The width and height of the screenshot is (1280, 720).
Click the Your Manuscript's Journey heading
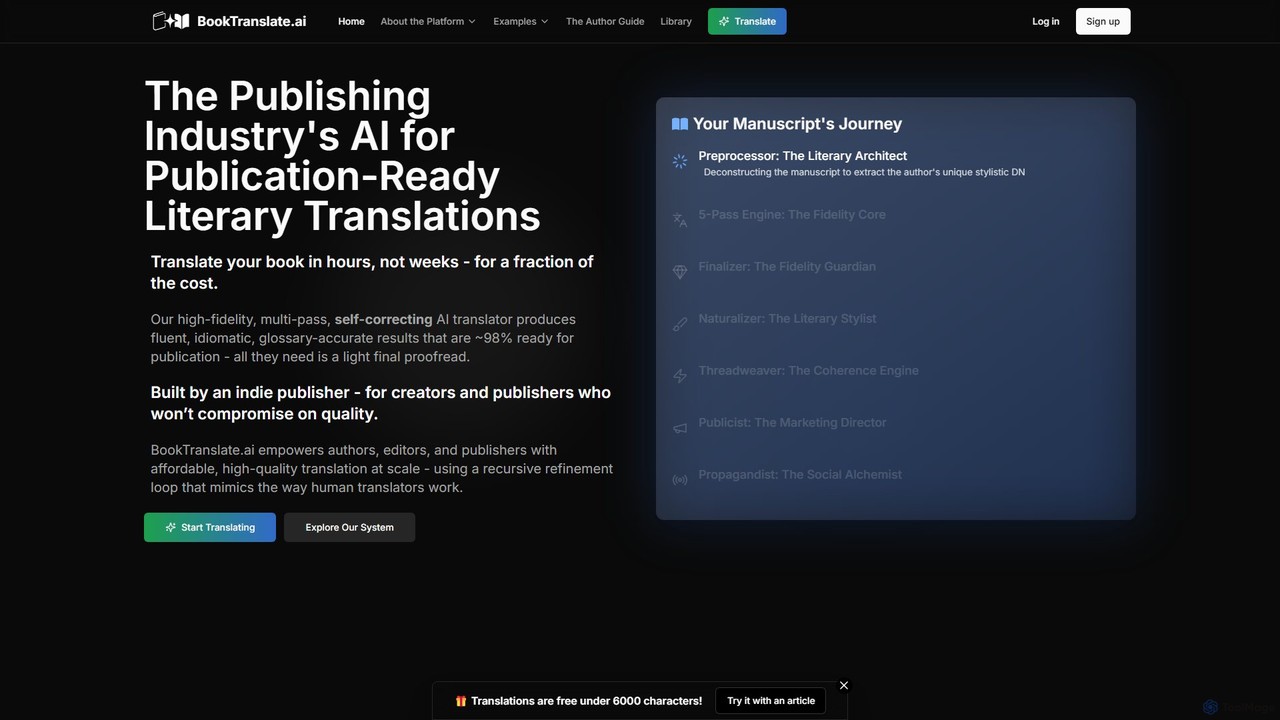tap(797, 124)
